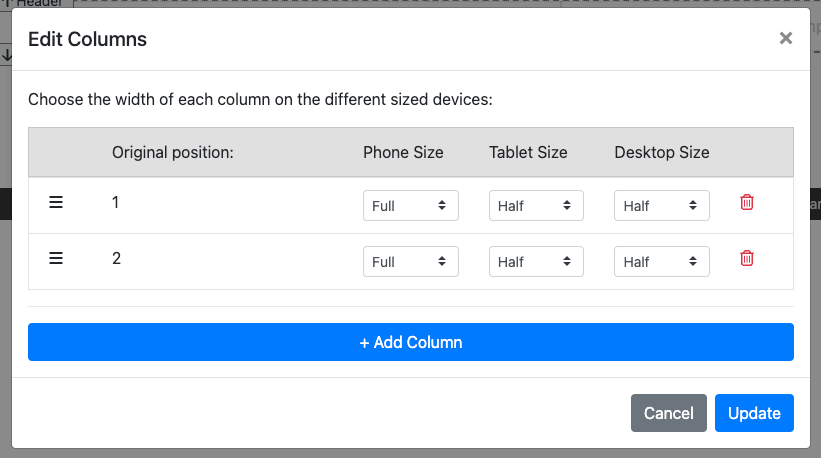Delete column 2 with the red trash icon
Image resolution: width=821 pixels, height=458 pixels.
746,258
